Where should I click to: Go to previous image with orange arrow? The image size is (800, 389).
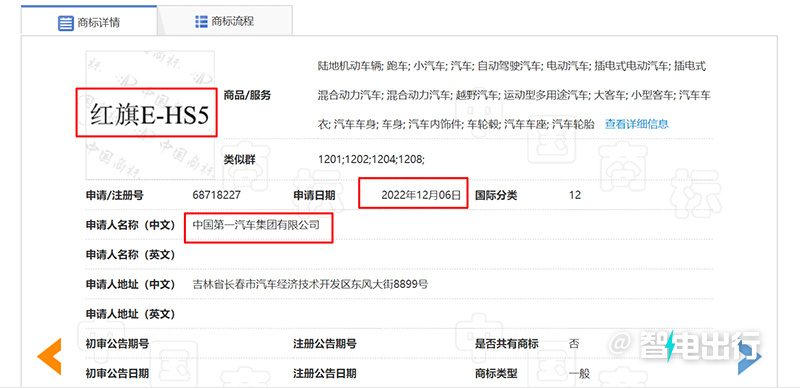pos(49,356)
